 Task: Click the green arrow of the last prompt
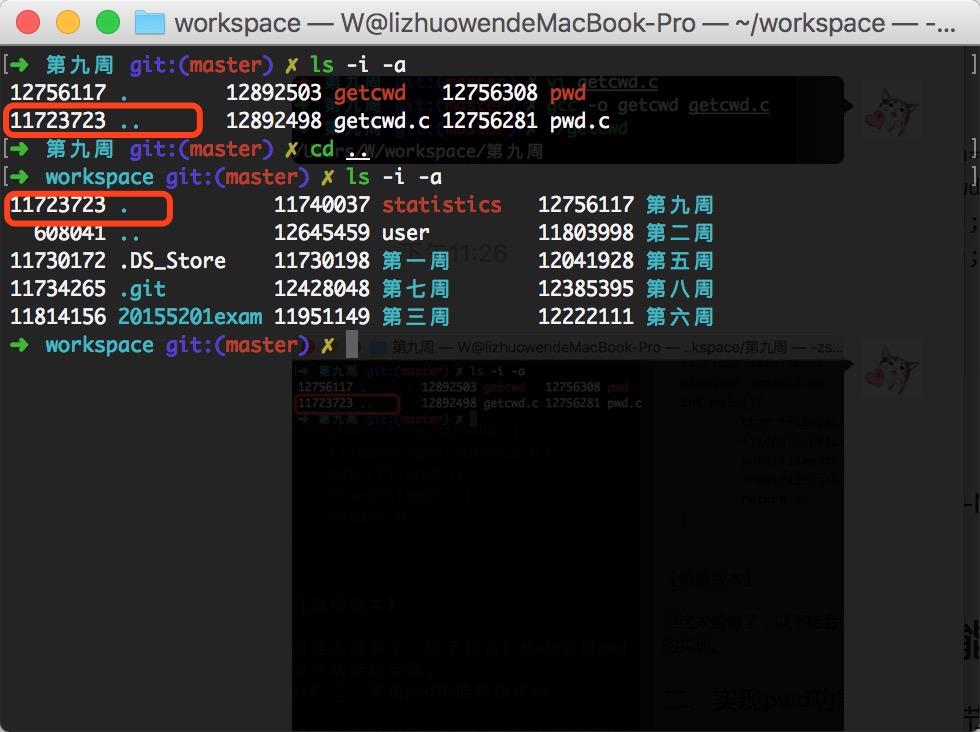(x=19, y=344)
